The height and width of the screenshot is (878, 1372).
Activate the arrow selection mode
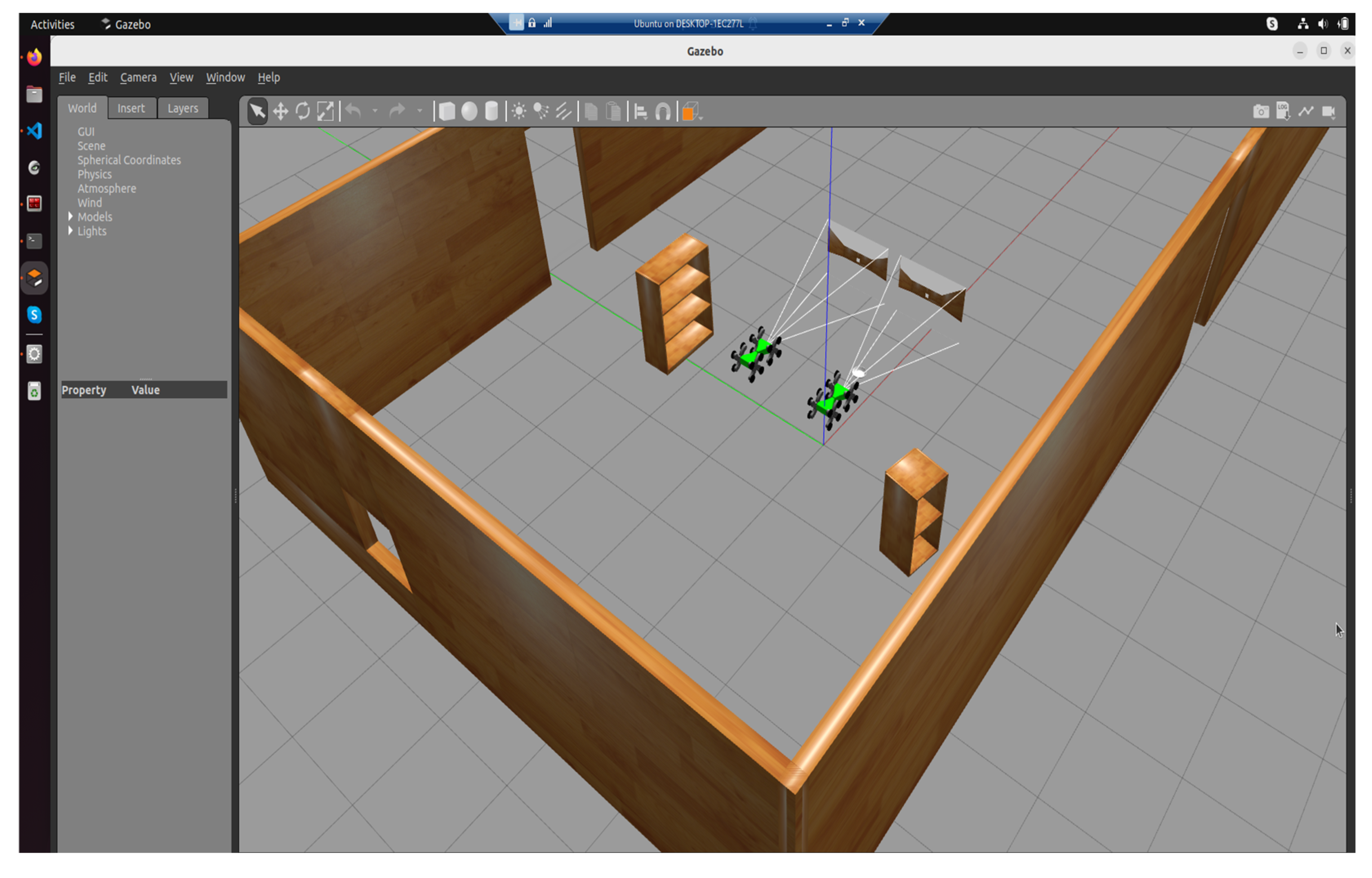click(258, 111)
